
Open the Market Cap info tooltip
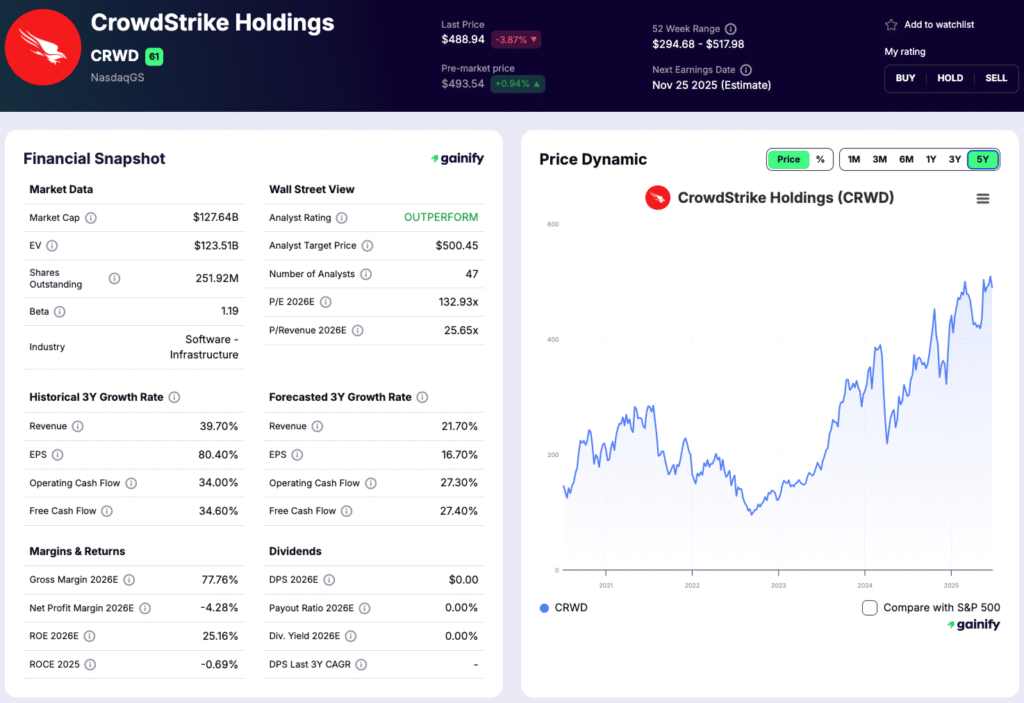coord(91,217)
